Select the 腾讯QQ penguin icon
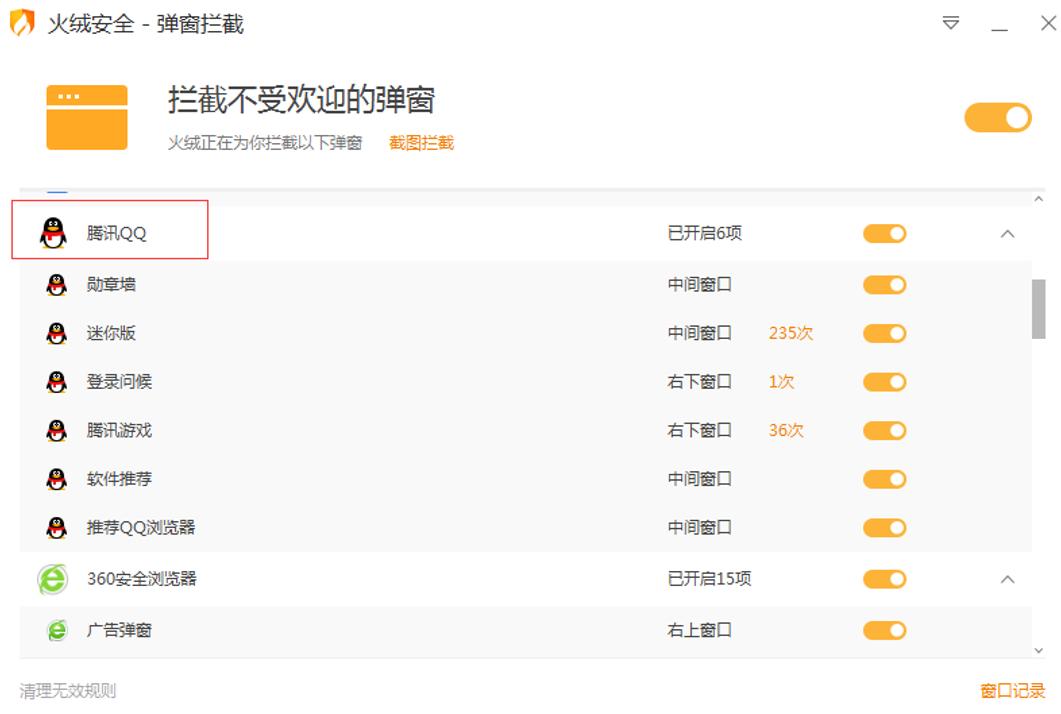Viewport: 1061px width, 714px height. [x=54, y=232]
